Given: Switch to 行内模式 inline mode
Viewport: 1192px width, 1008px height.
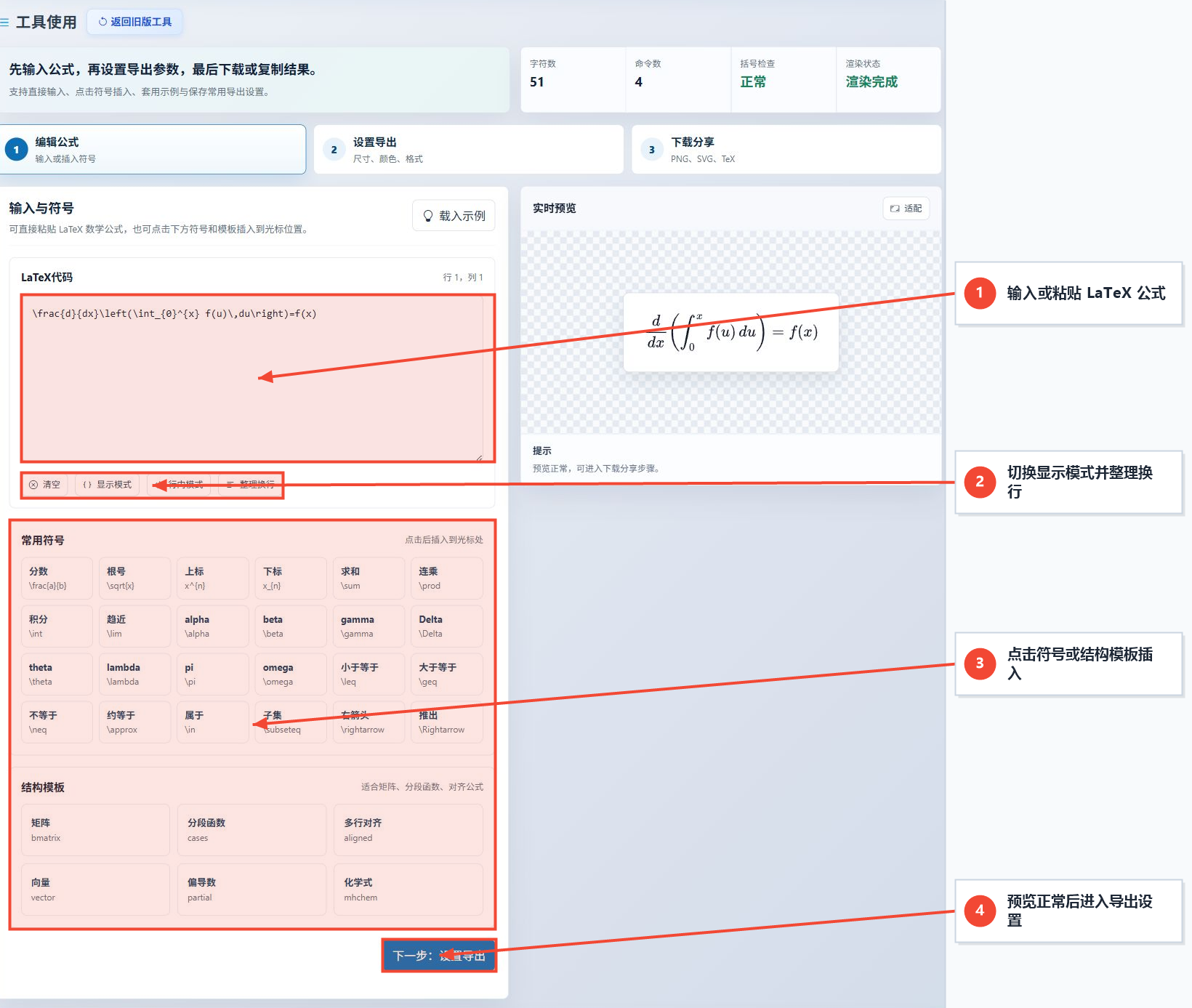Looking at the screenshot, I should click(179, 485).
